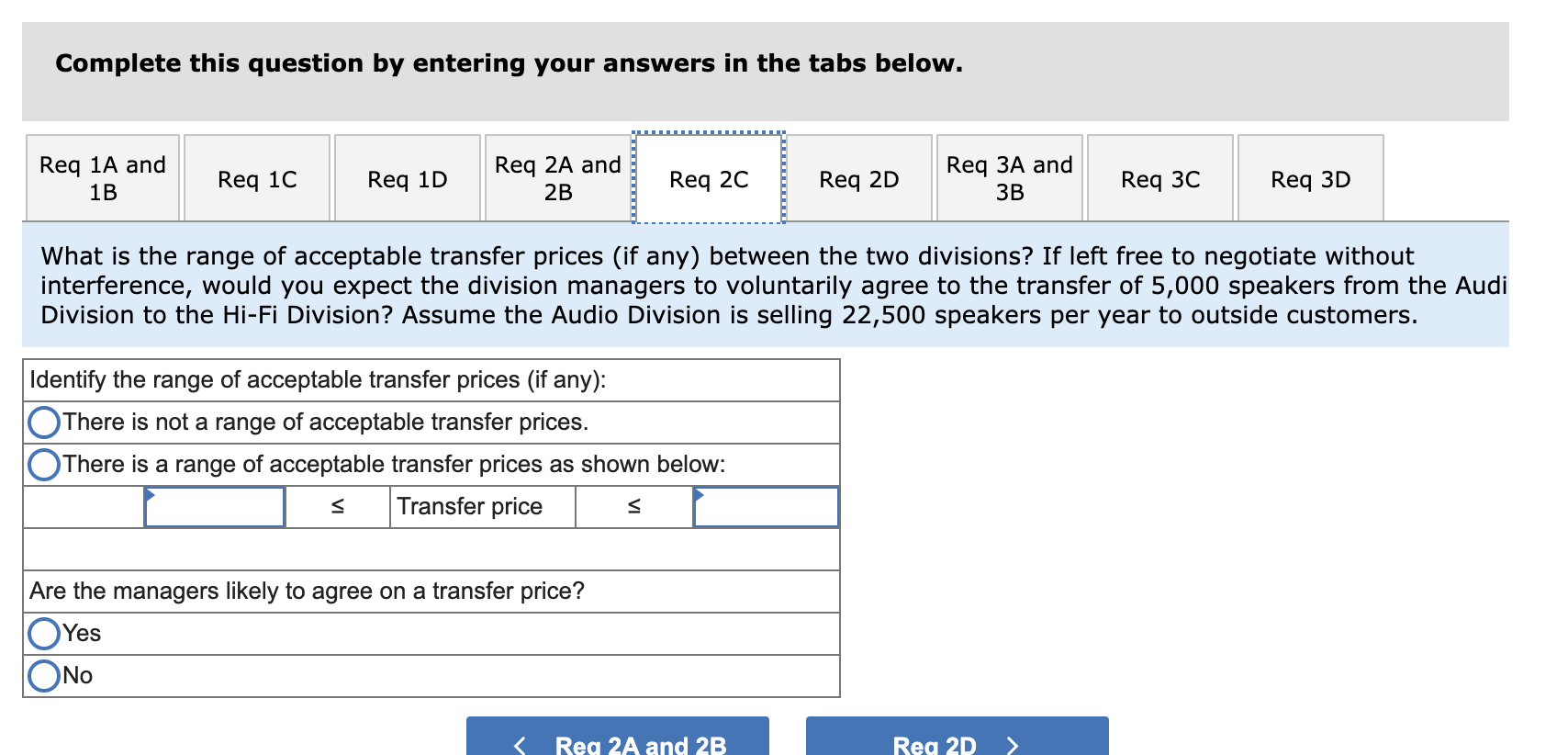1568x755 pixels.
Task: Select 'There is a range of acceptable transfer prices'
Action: pos(42,464)
